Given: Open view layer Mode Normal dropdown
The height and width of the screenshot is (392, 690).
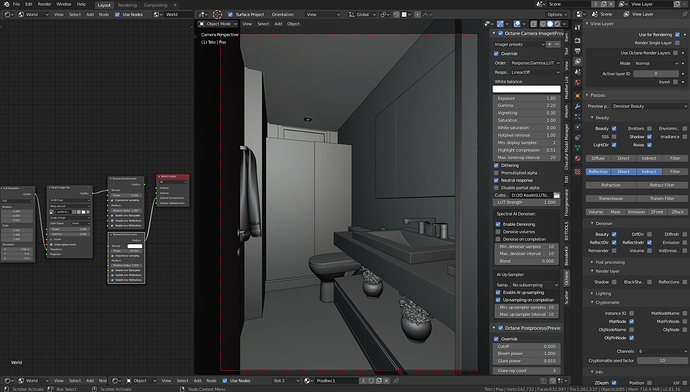Looking at the screenshot, I should pos(656,63).
